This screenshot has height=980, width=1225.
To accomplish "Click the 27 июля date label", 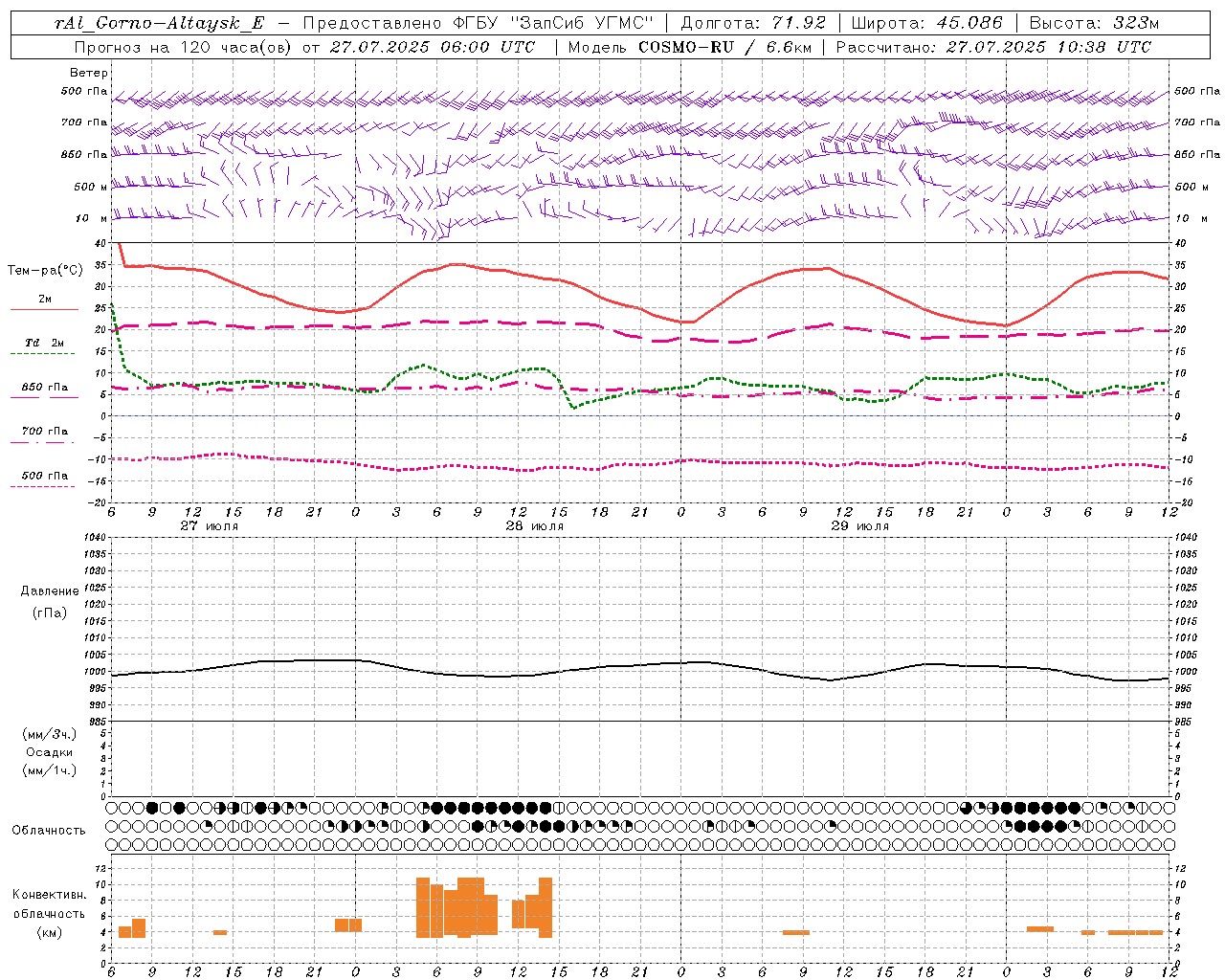I will coord(210,526).
